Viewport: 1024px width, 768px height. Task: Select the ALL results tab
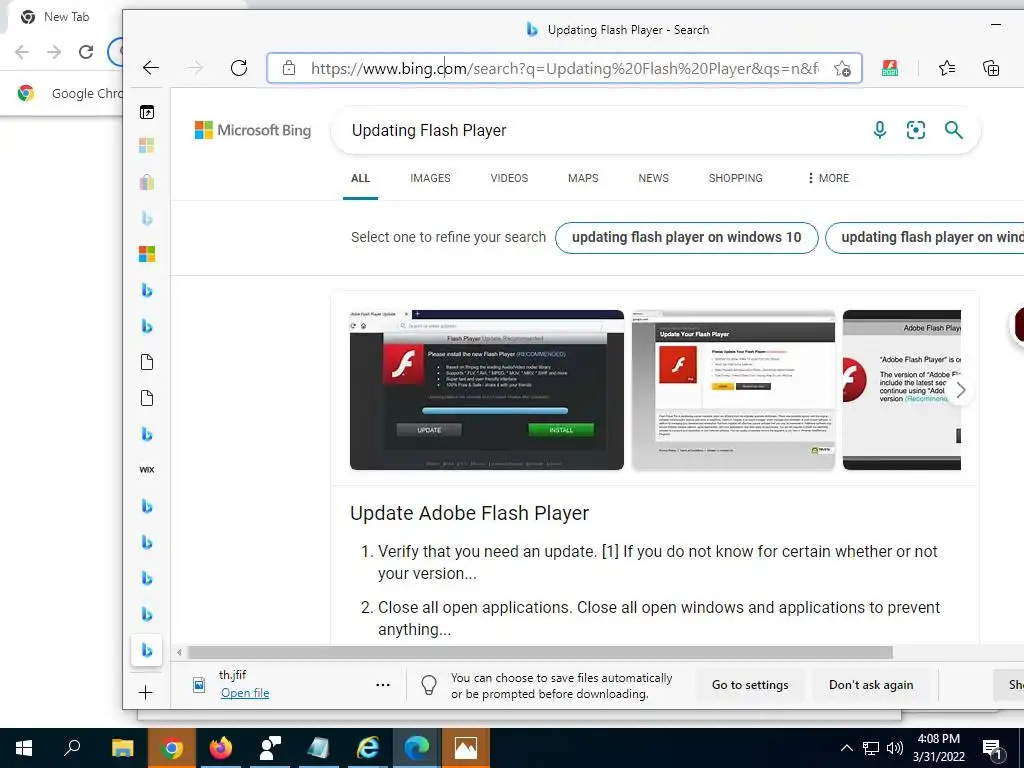pos(360,178)
